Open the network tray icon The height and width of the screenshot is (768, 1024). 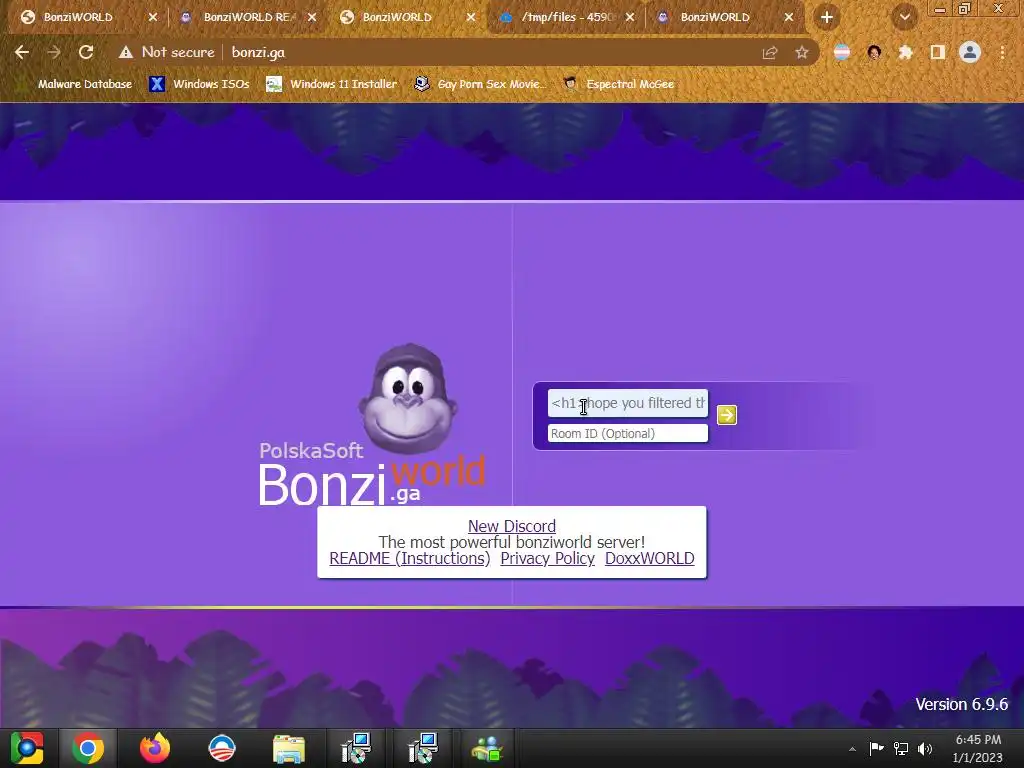coord(901,748)
